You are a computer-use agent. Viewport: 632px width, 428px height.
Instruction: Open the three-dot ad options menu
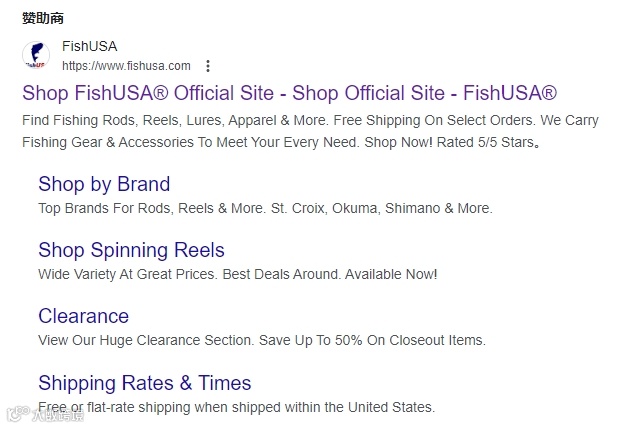pyautogui.click(x=208, y=66)
